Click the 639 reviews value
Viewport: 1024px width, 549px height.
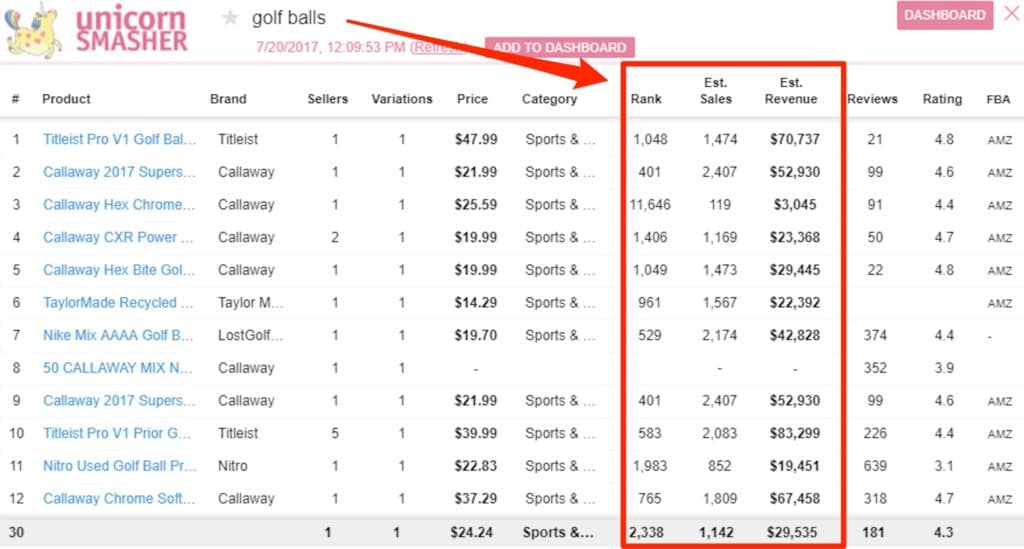click(x=875, y=465)
